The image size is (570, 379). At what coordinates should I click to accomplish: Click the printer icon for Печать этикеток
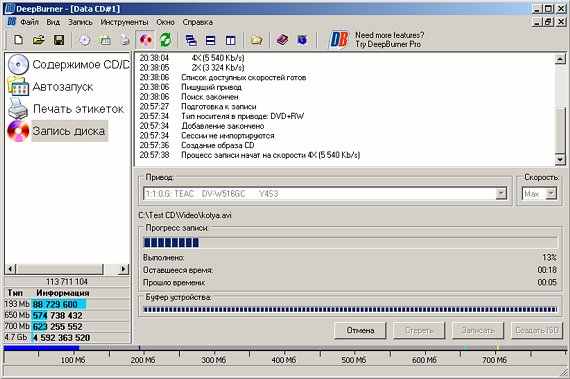18,108
